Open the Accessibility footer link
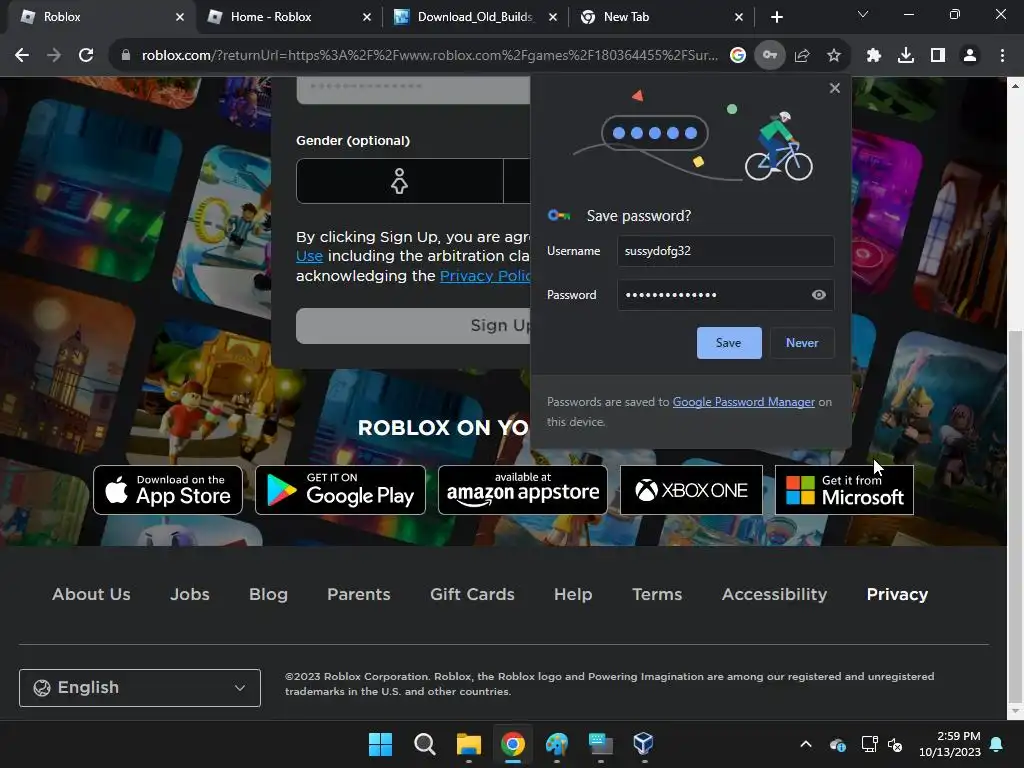 pos(775,594)
